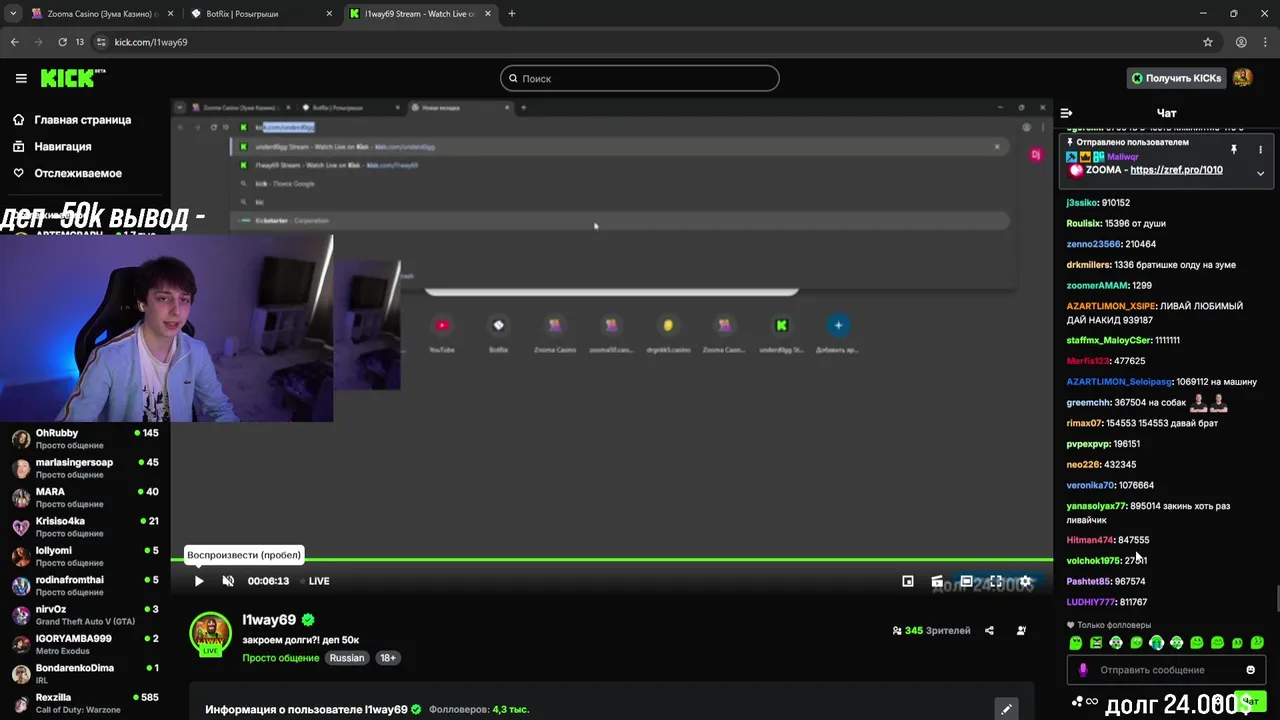
Task: Open IGORYAMBA999 channel in sidebar
Action: 85,644
